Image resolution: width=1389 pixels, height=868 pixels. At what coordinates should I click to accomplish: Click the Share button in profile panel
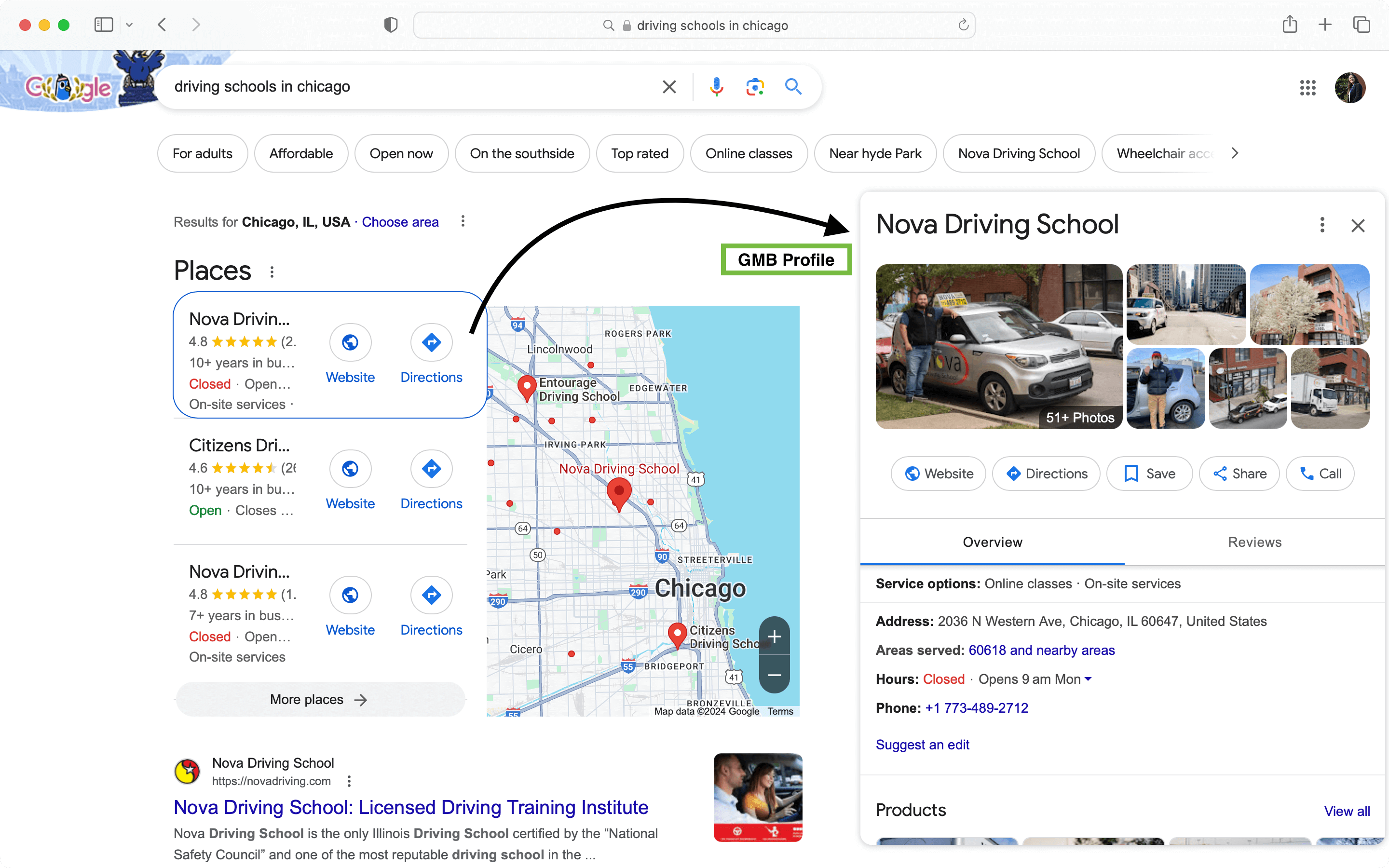point(1239,474)
